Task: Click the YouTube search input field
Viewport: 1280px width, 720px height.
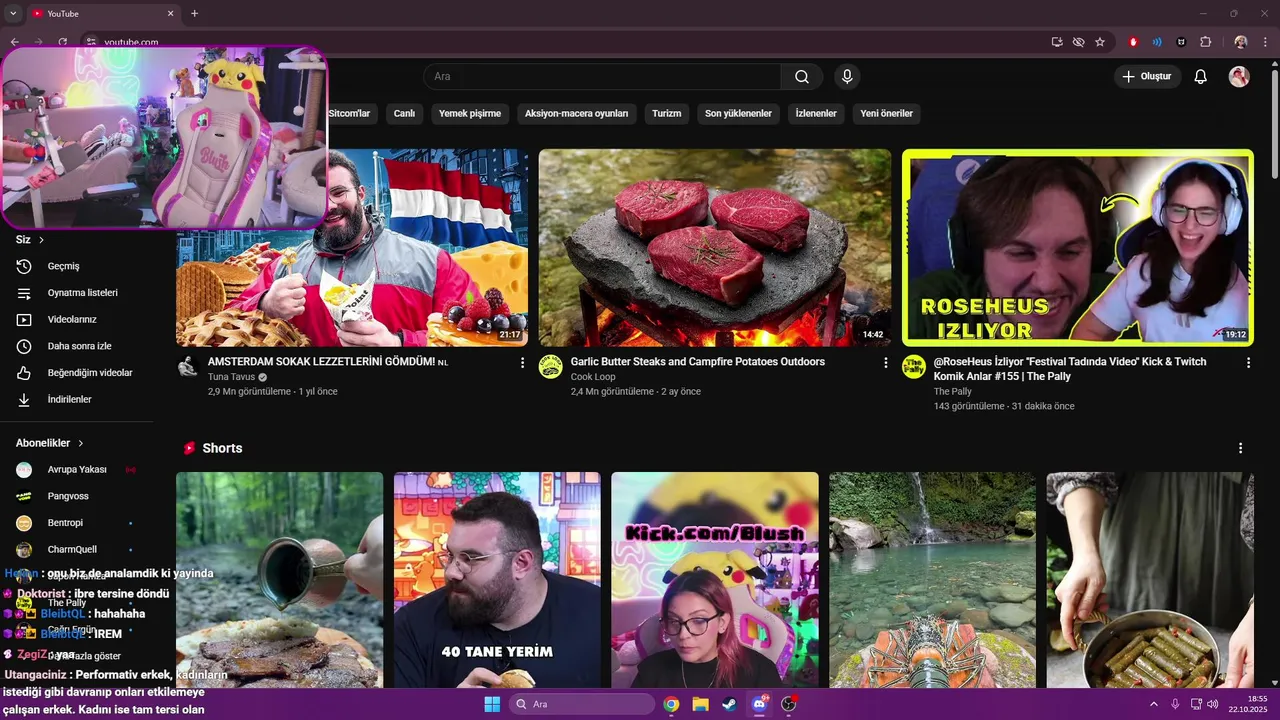Action: 602,77
